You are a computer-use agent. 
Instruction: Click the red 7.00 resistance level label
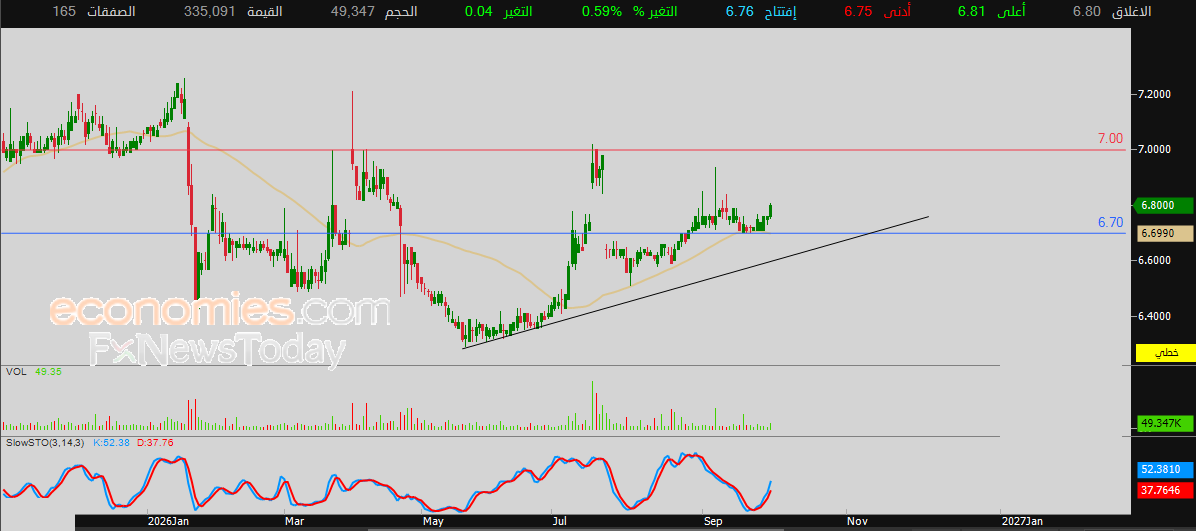tap(1110, 139)
